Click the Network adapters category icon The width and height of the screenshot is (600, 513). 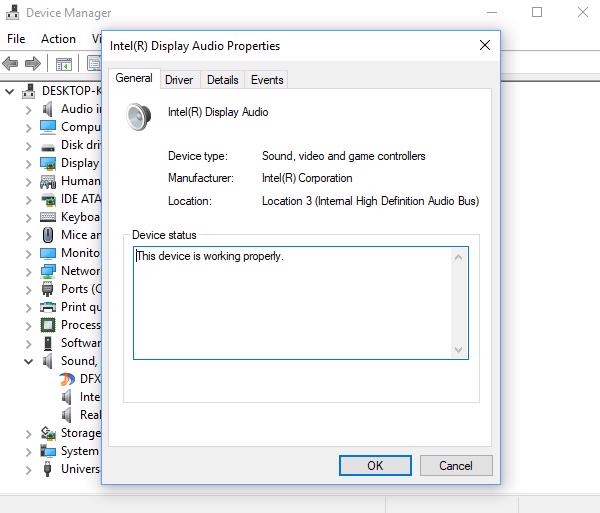(x=48, y=271)
